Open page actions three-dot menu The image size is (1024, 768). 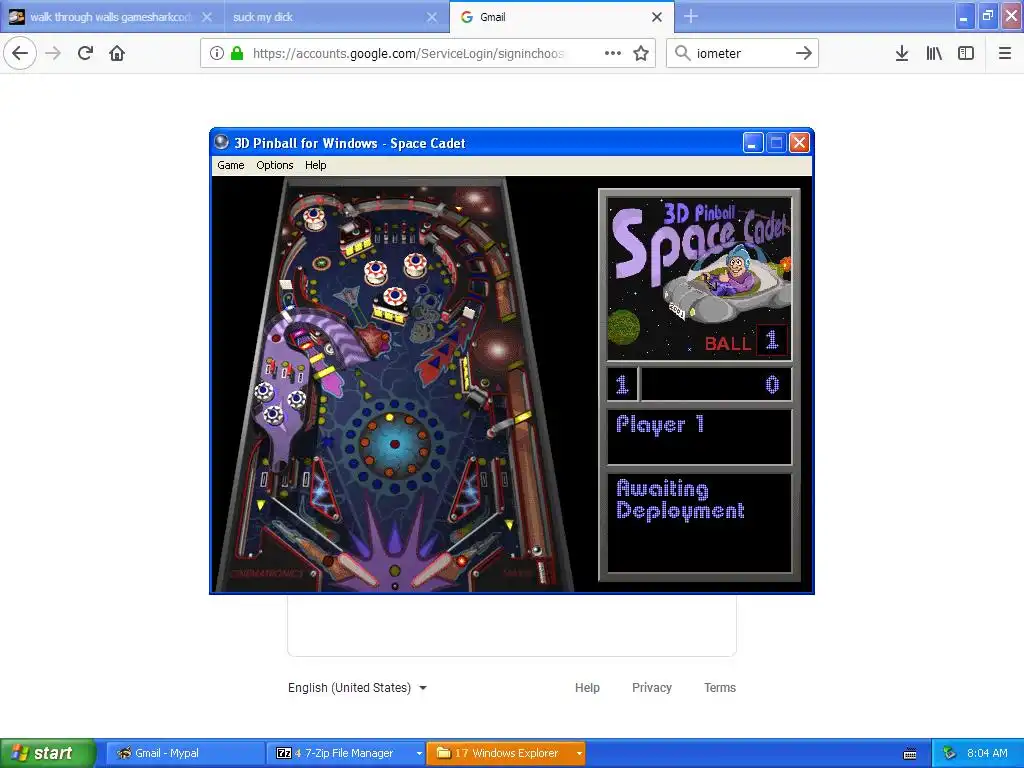click(x=613, y=53)
